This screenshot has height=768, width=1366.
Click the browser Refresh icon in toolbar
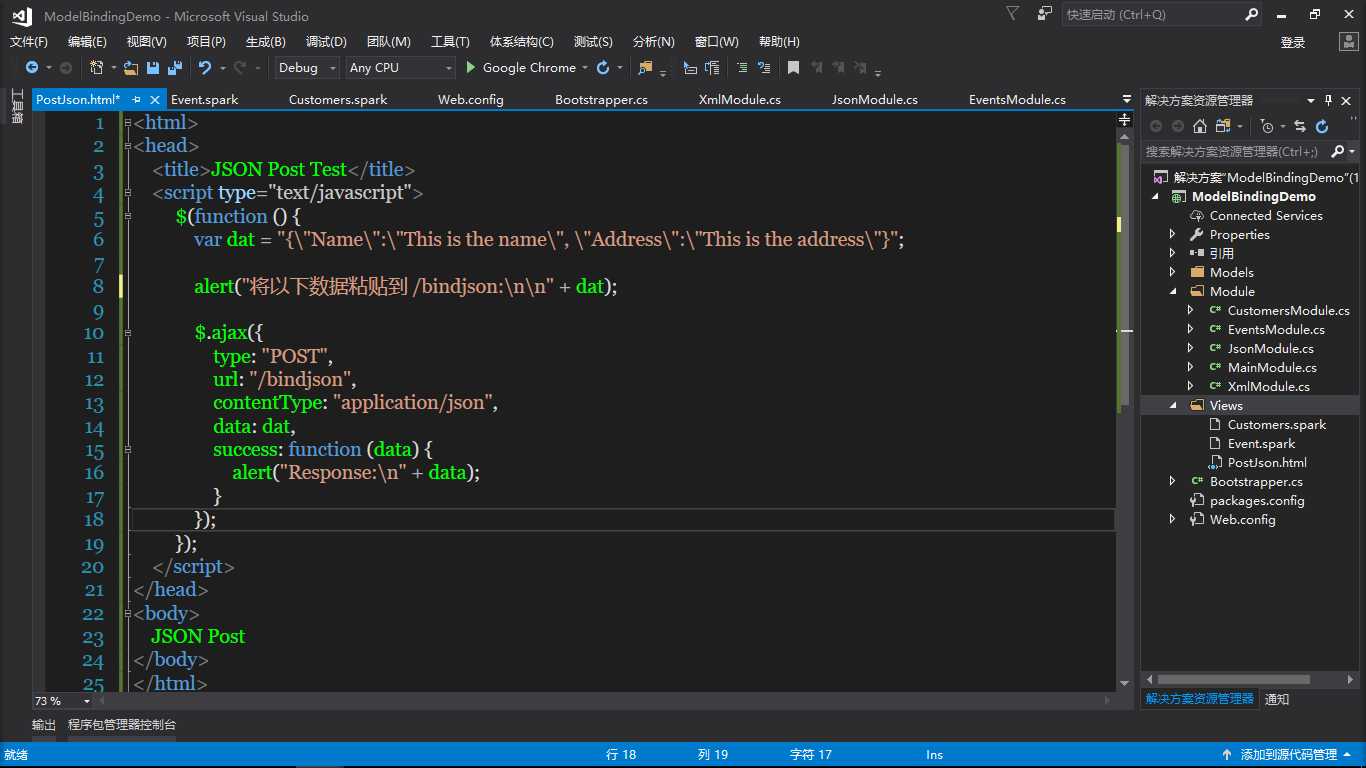pos(603,68)
